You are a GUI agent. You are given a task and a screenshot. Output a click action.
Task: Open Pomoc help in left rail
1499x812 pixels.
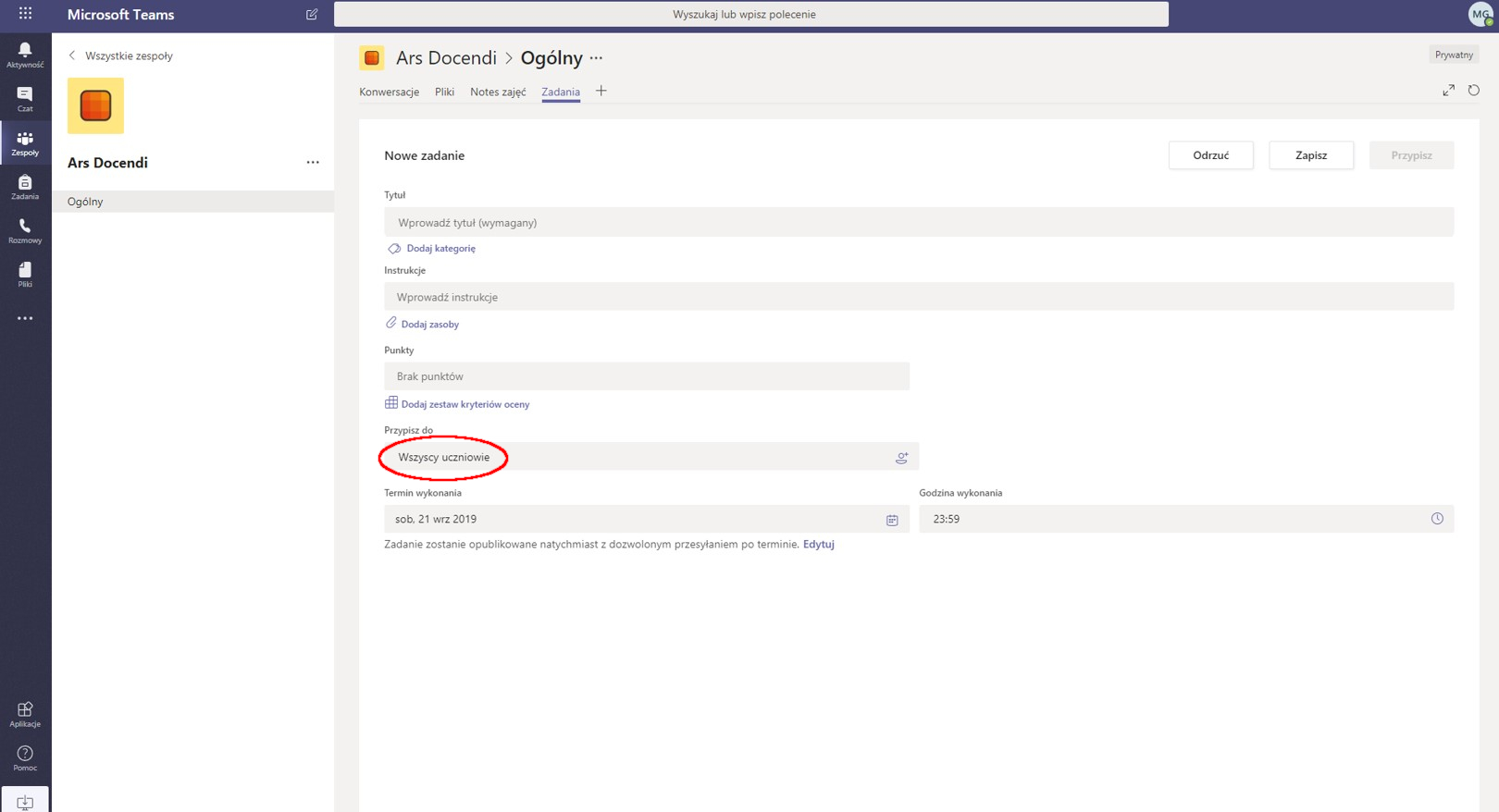(25, 758)
